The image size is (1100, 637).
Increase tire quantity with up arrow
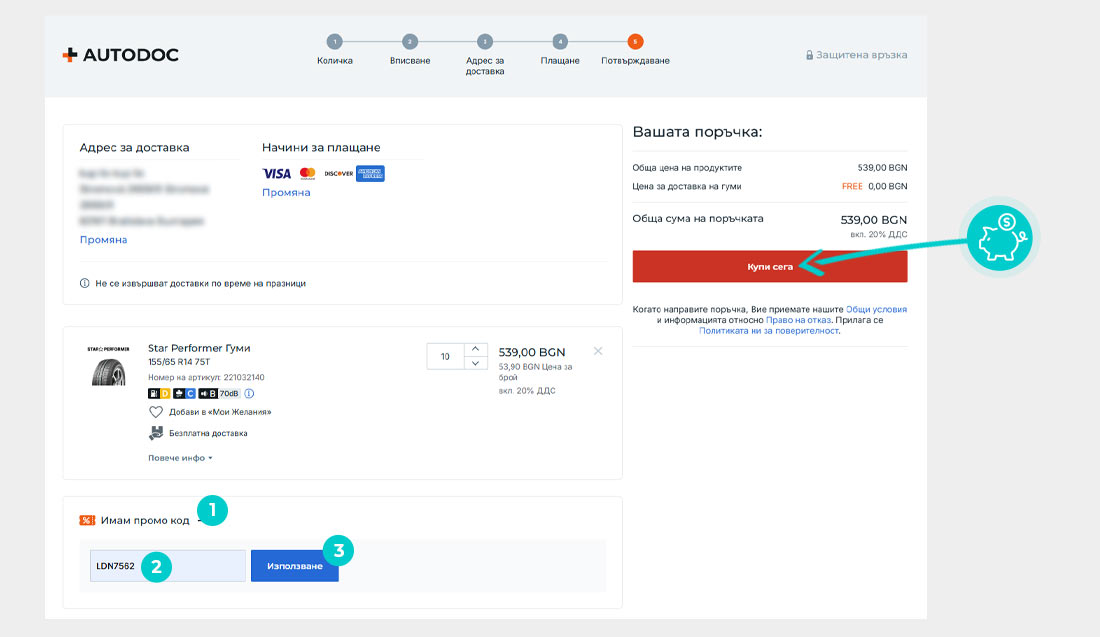point(476,349)
